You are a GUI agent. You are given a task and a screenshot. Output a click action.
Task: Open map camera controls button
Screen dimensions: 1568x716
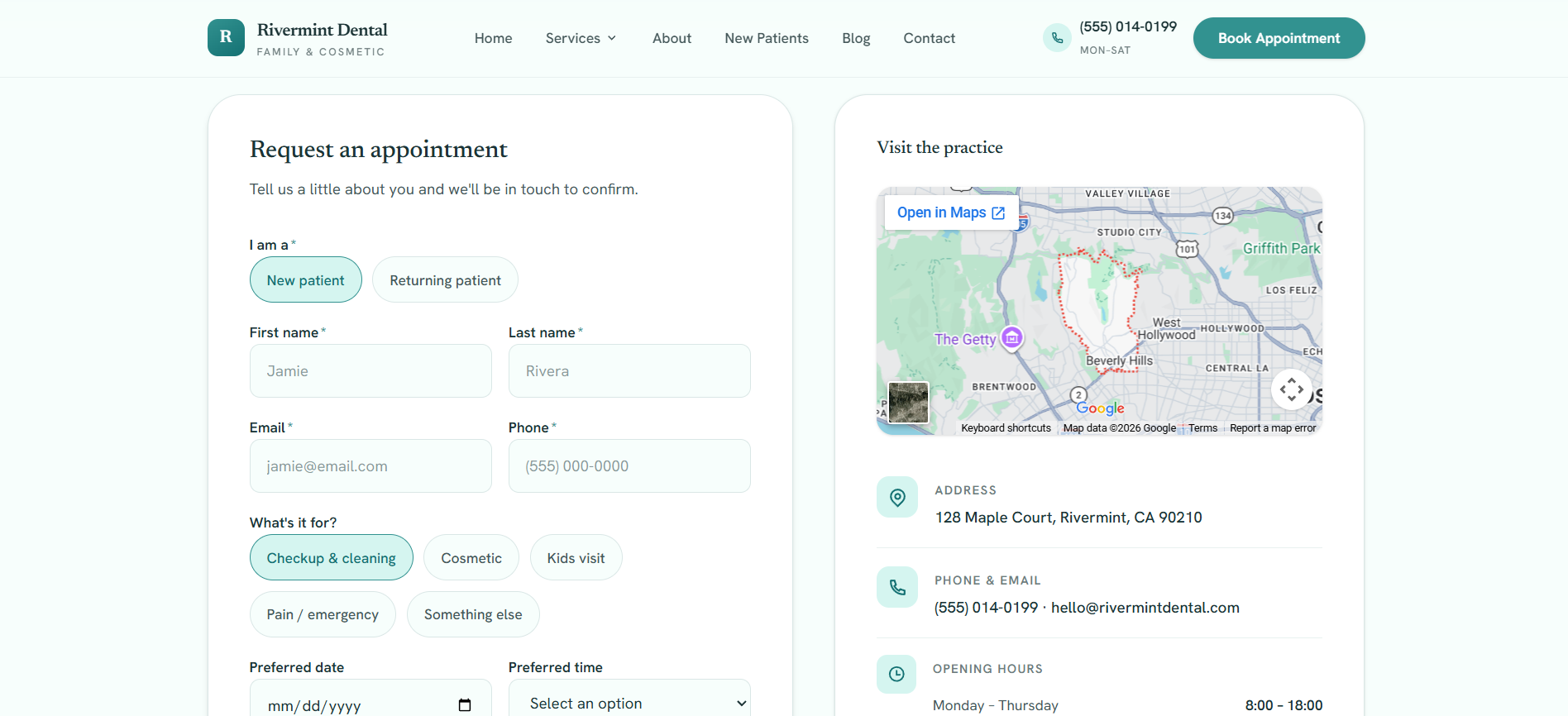pyautogui.click(x=1291, y=389)
